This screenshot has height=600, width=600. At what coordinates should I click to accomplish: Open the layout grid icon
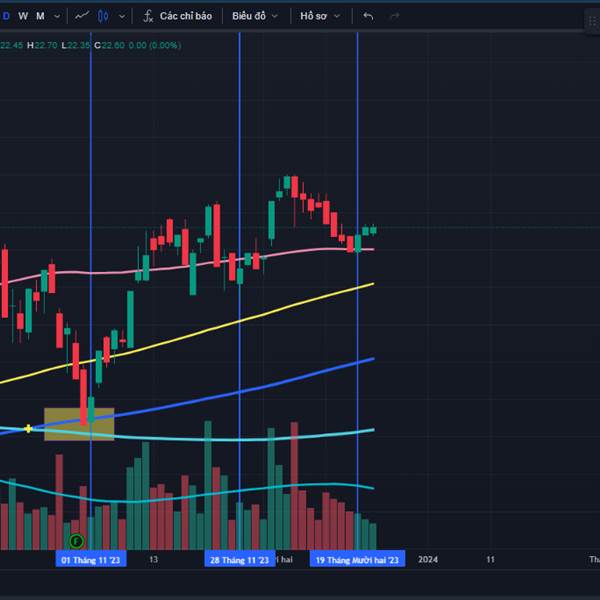(x=593, y=21)
